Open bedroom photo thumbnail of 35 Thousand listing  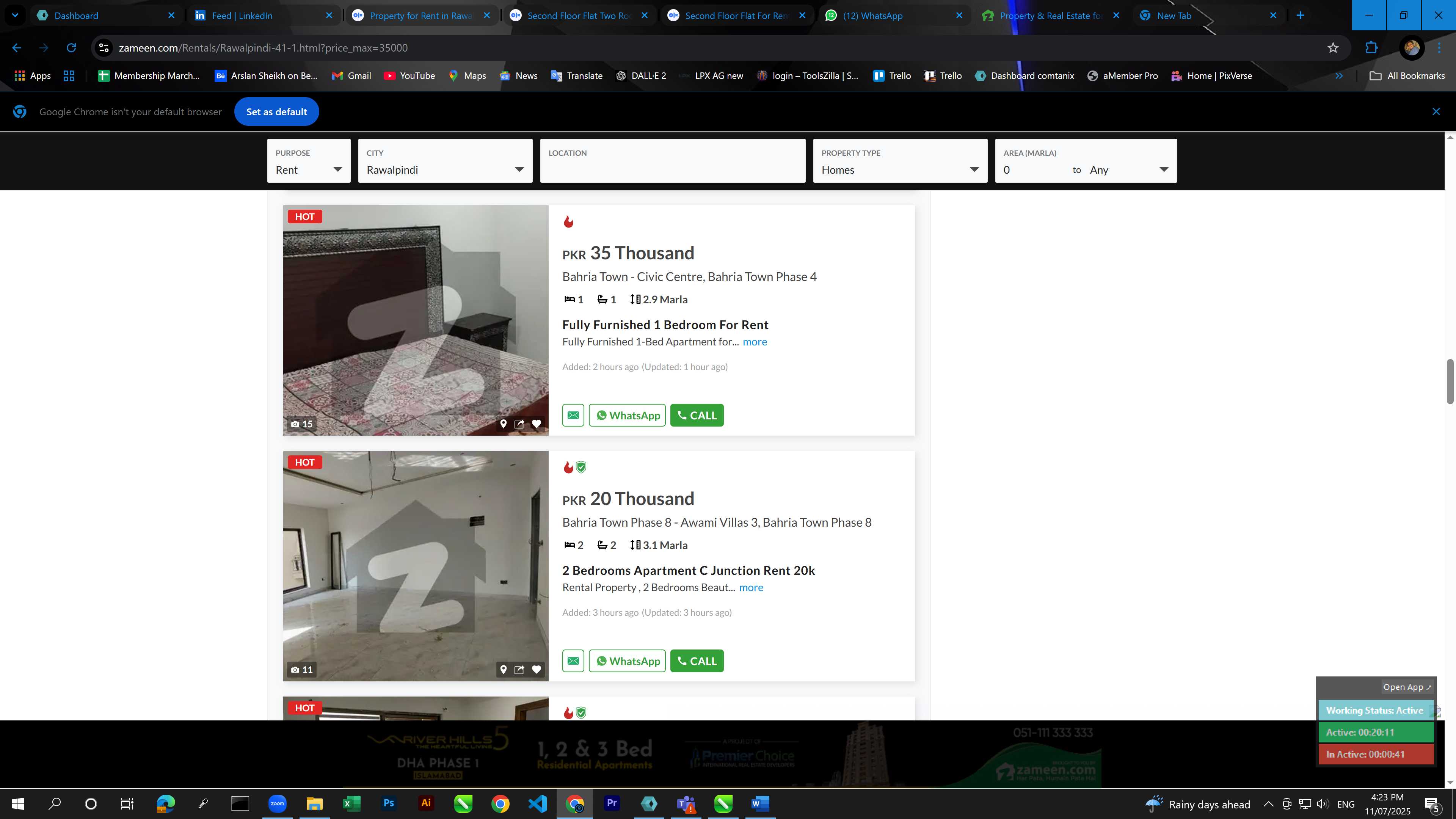(x=416, y=320)
